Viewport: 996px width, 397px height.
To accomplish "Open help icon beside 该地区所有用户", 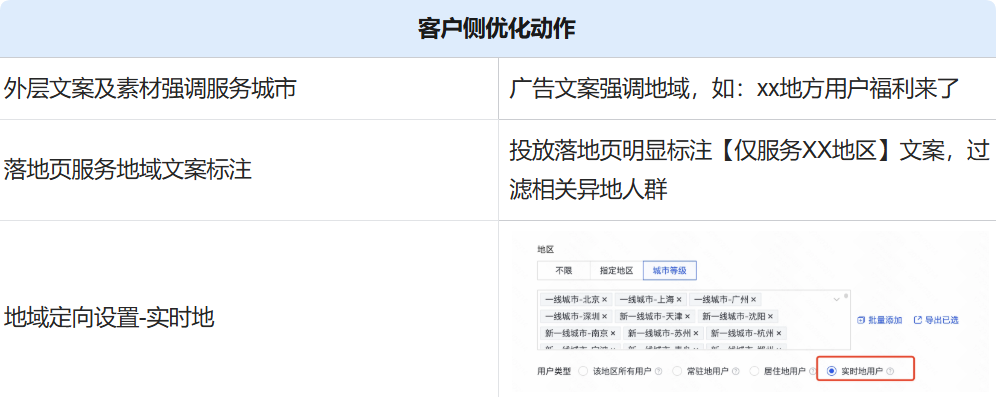I will coord(658,371).
